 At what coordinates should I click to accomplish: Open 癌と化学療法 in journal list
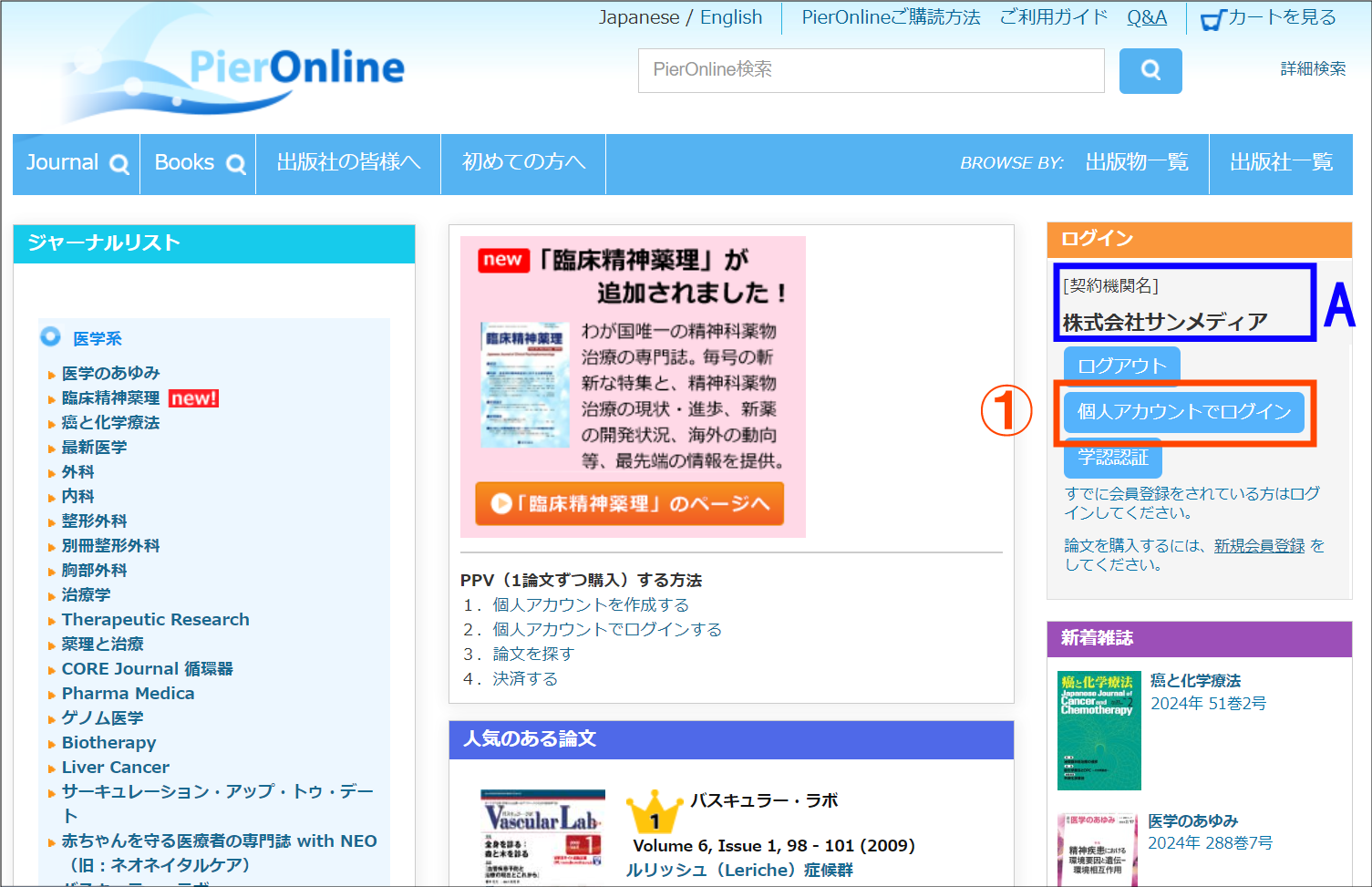110,422
